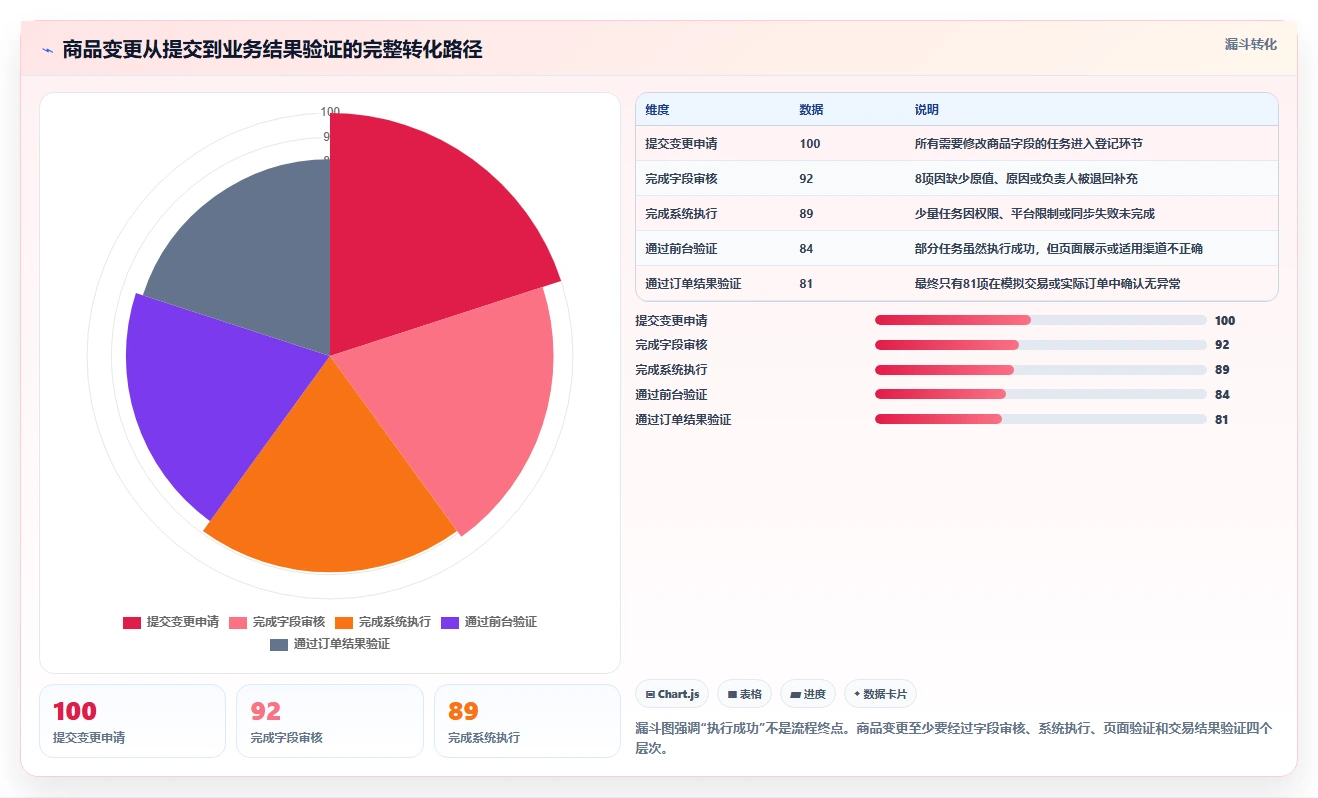Viewport: 1318px width, 798px height.
Task: Open the 89 完成系统执行 data card
Action: pyautogui.click(x=528, y=721)
